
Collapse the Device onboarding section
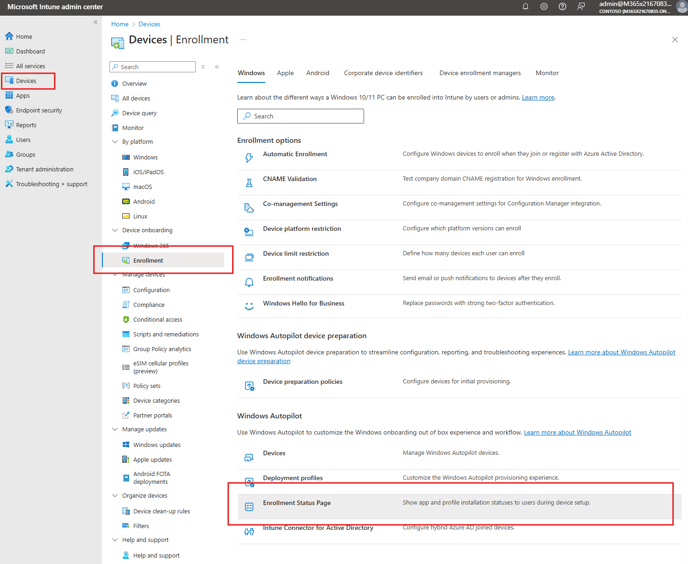point(115,230)
